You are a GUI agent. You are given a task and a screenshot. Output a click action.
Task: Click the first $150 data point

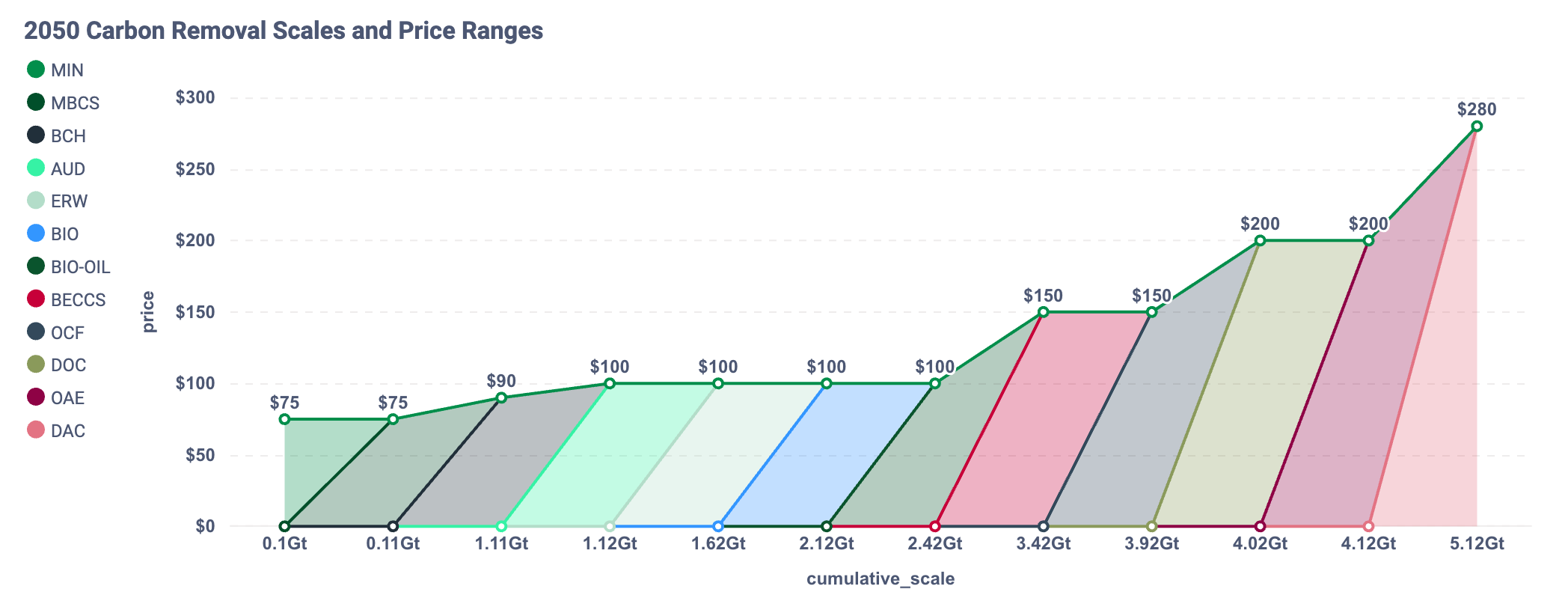point(1043,312)
